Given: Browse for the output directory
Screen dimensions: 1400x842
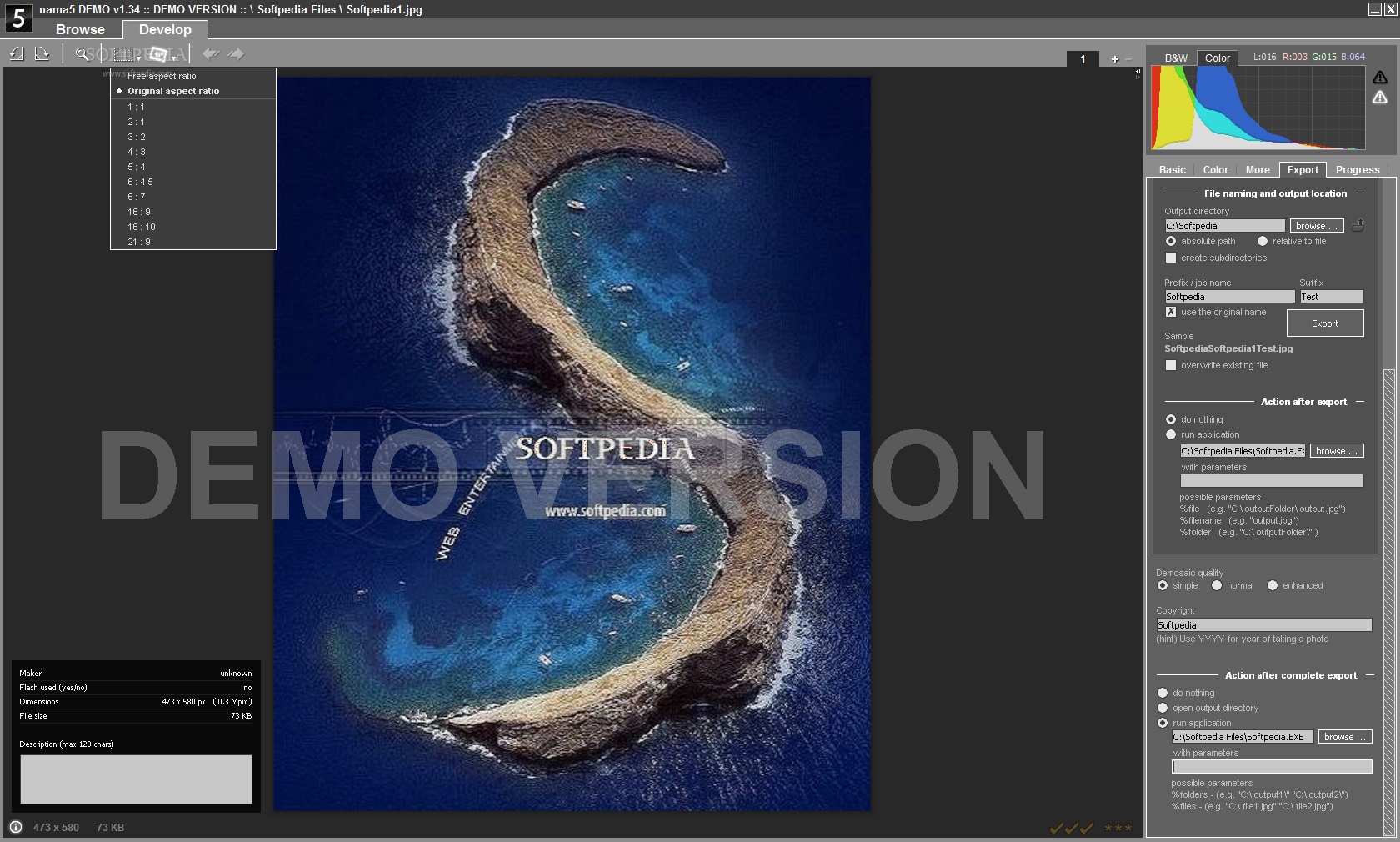Looking at the screenshot, I should (1316, 226).
